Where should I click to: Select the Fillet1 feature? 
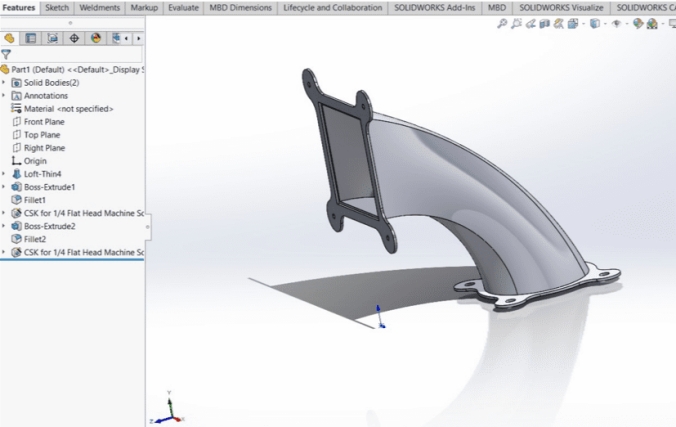[x=34, y=200]
